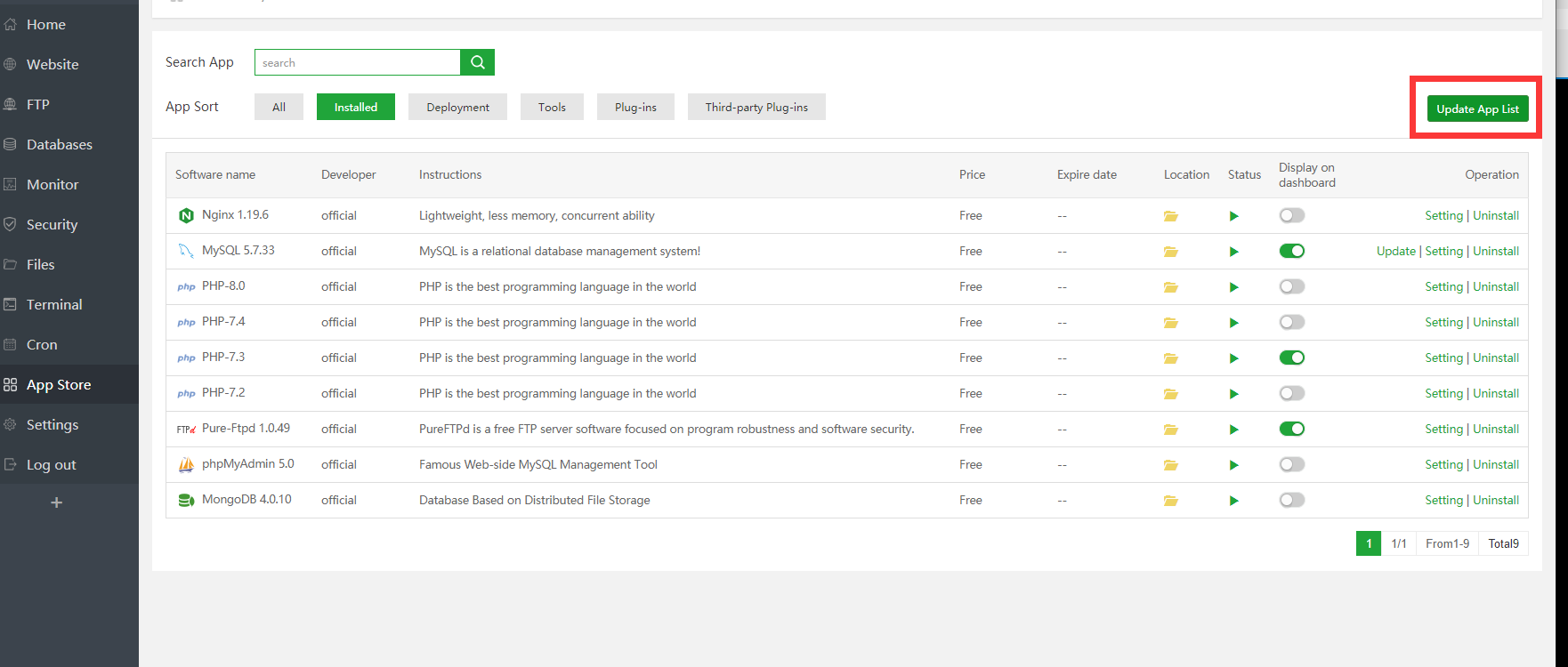Turn off PHP-7.3 dashboard toggle
The image size is (1568, 667).
1291,358
